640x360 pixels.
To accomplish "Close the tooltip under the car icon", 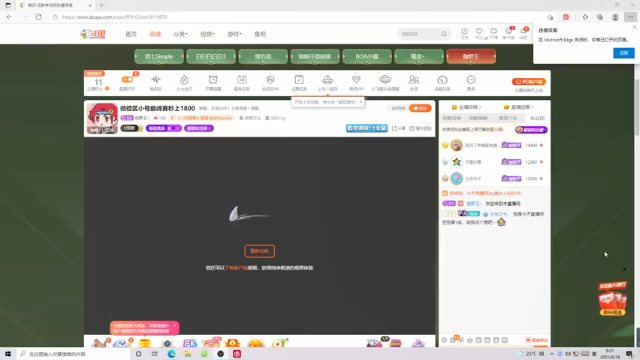I will point(361,102).
